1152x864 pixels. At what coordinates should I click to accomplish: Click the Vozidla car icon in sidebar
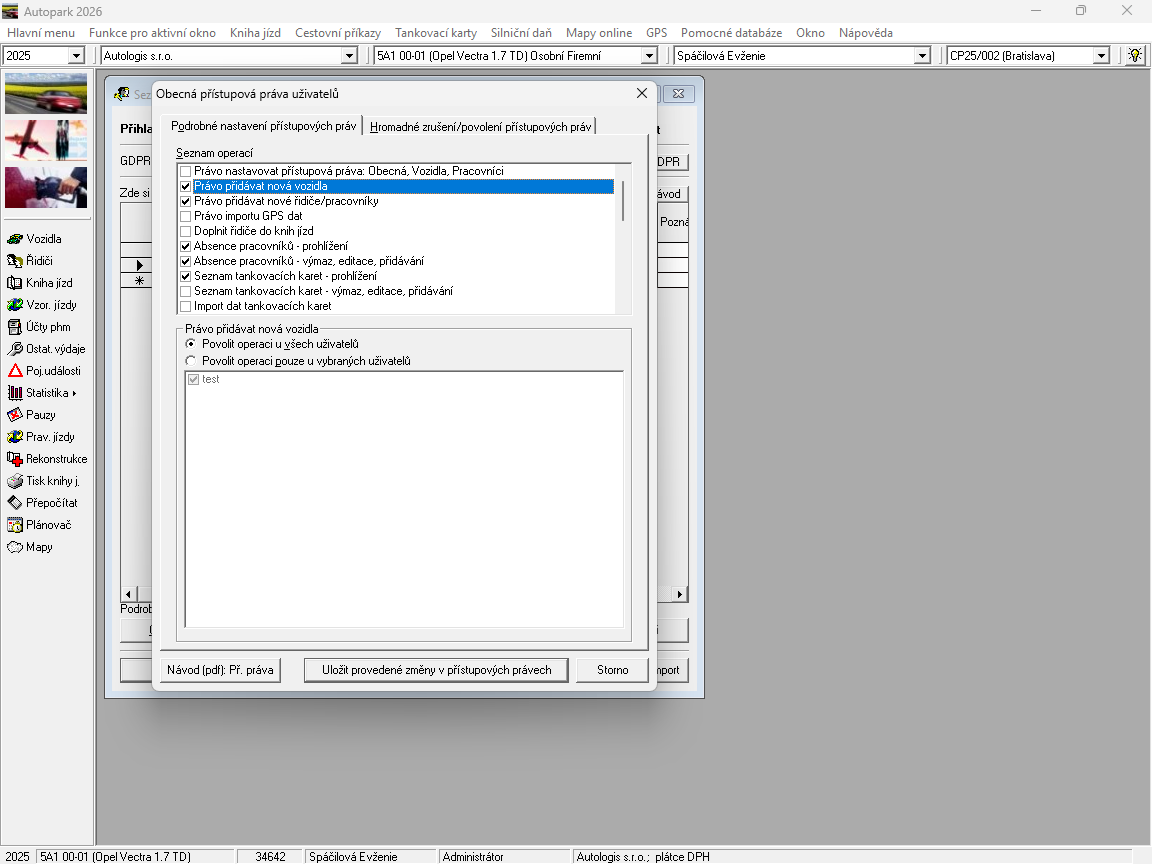click(15, 239)
